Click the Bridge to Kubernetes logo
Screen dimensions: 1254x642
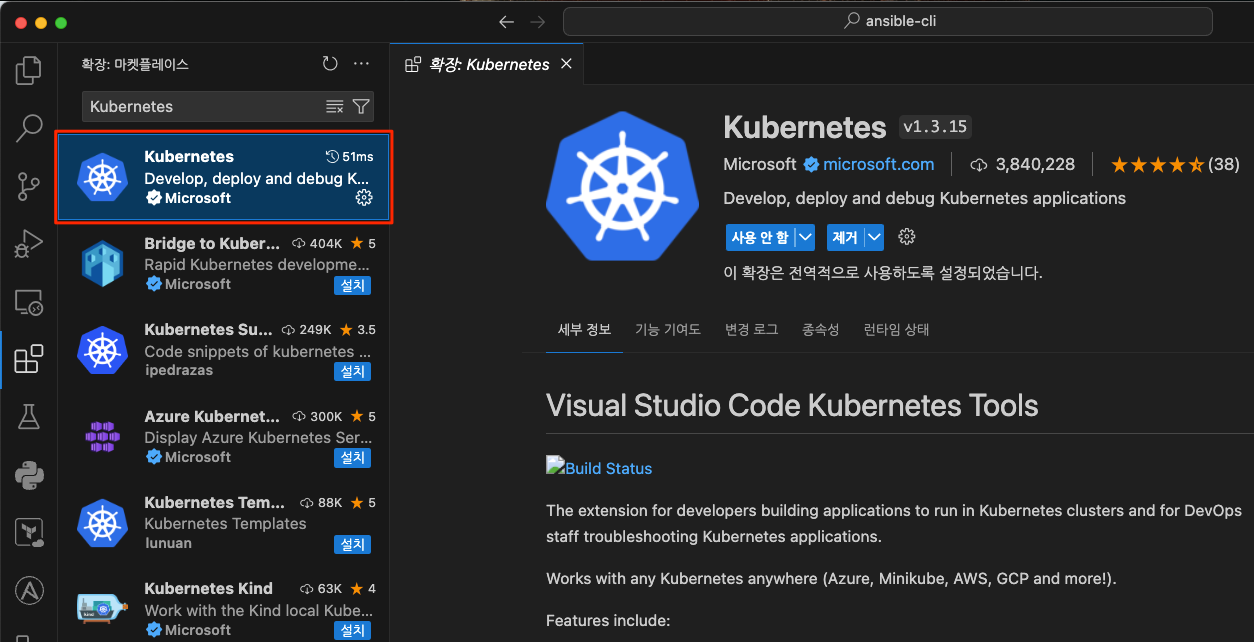102,264
